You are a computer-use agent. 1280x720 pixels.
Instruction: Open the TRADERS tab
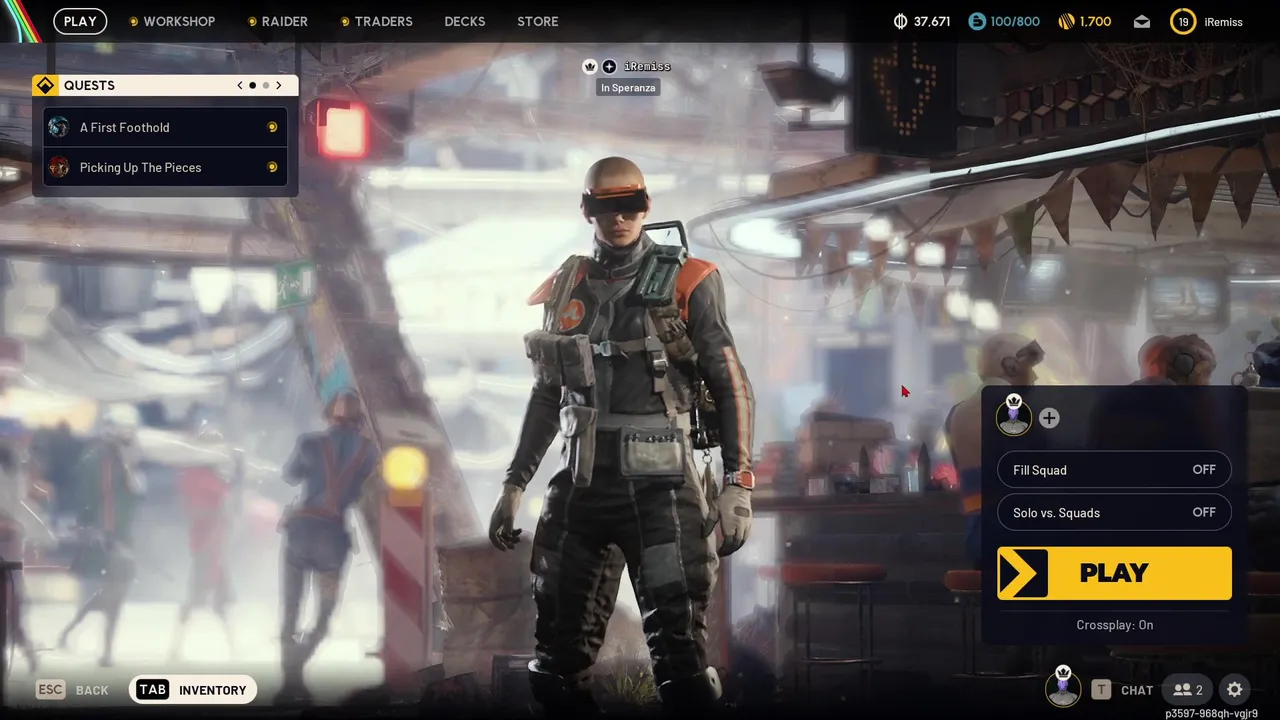(x=377, y=21)
